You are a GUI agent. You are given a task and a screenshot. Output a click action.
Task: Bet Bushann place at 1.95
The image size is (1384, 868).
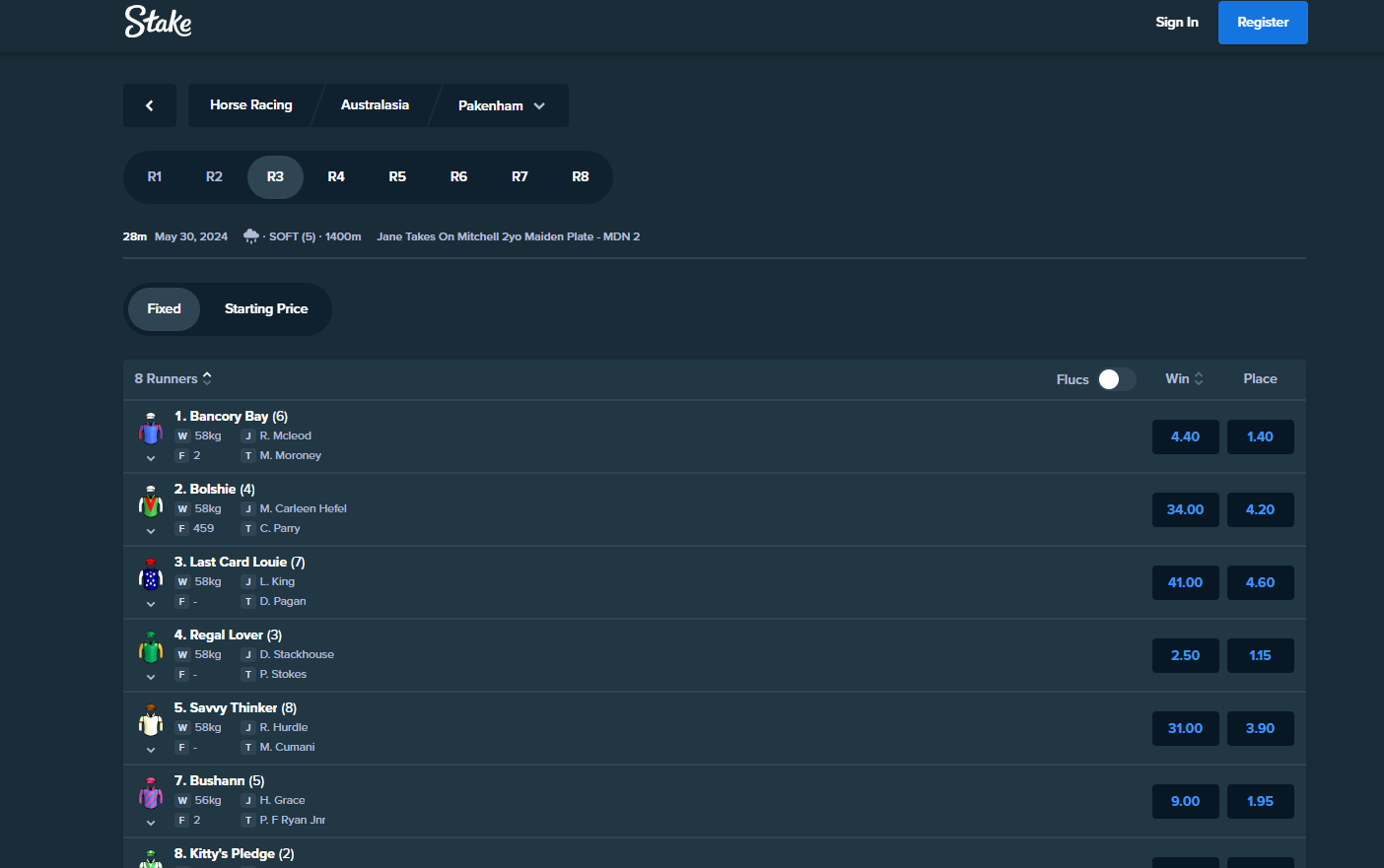point(1261,801)
